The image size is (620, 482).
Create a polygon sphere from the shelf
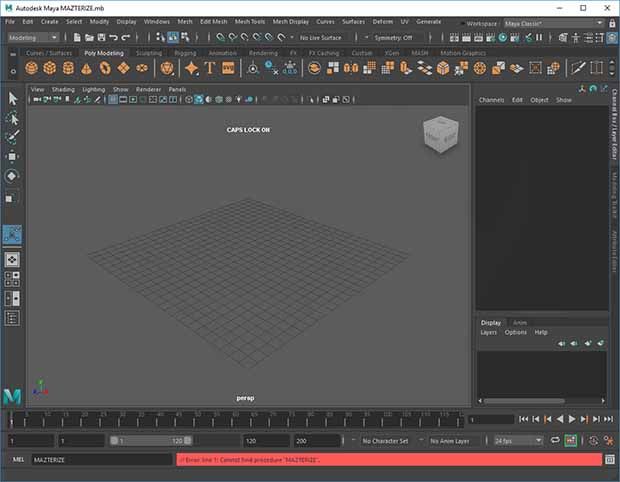[31, 68]
